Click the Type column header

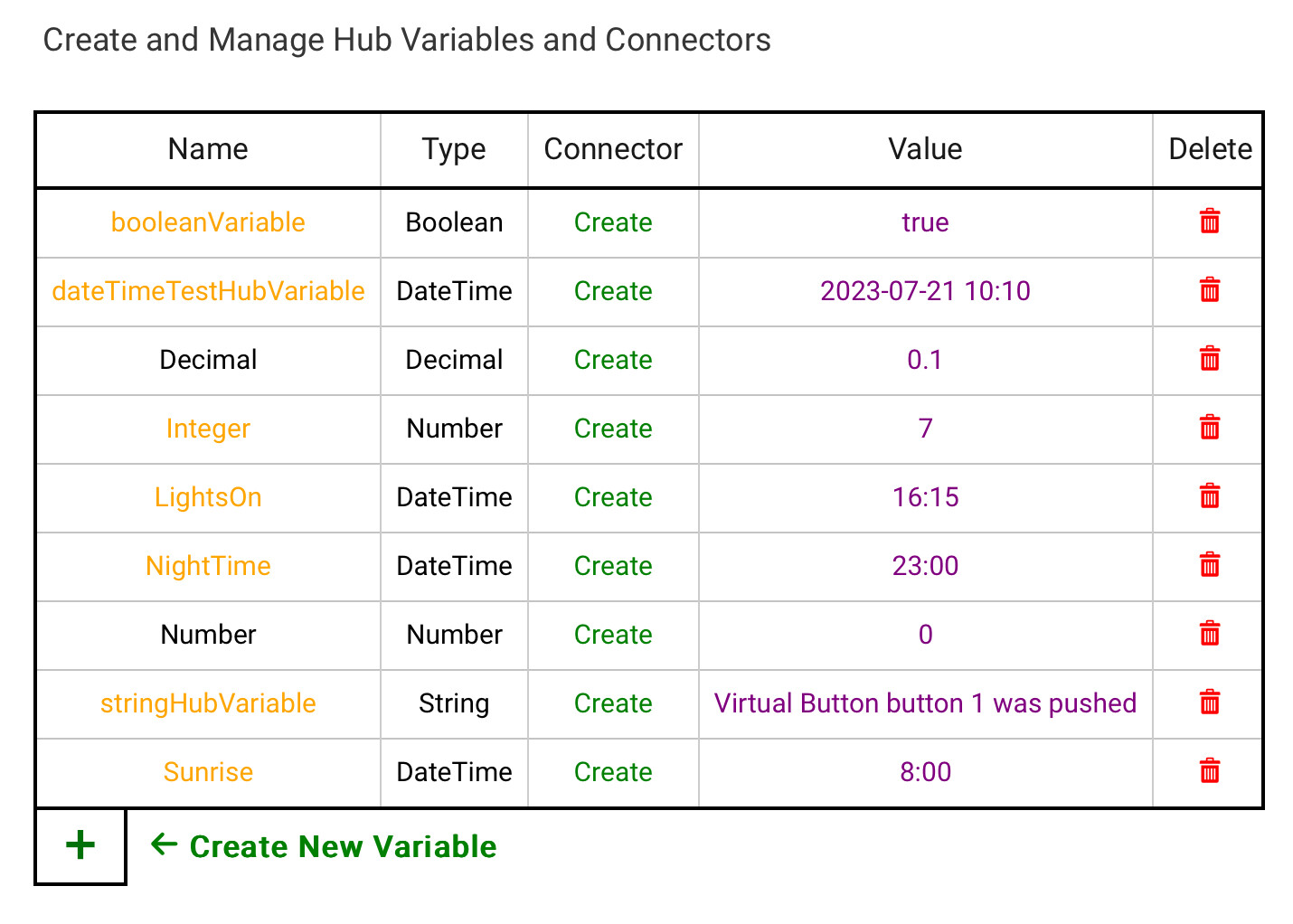[x=454, y=149]
